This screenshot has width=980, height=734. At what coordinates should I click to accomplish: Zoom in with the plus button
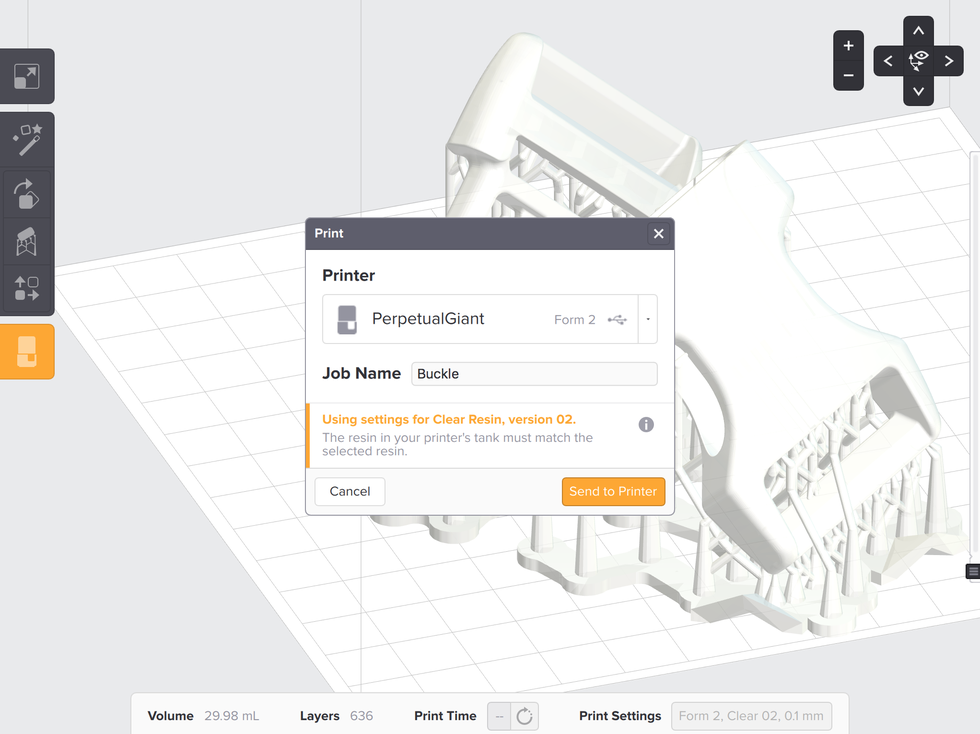[848, 46]
